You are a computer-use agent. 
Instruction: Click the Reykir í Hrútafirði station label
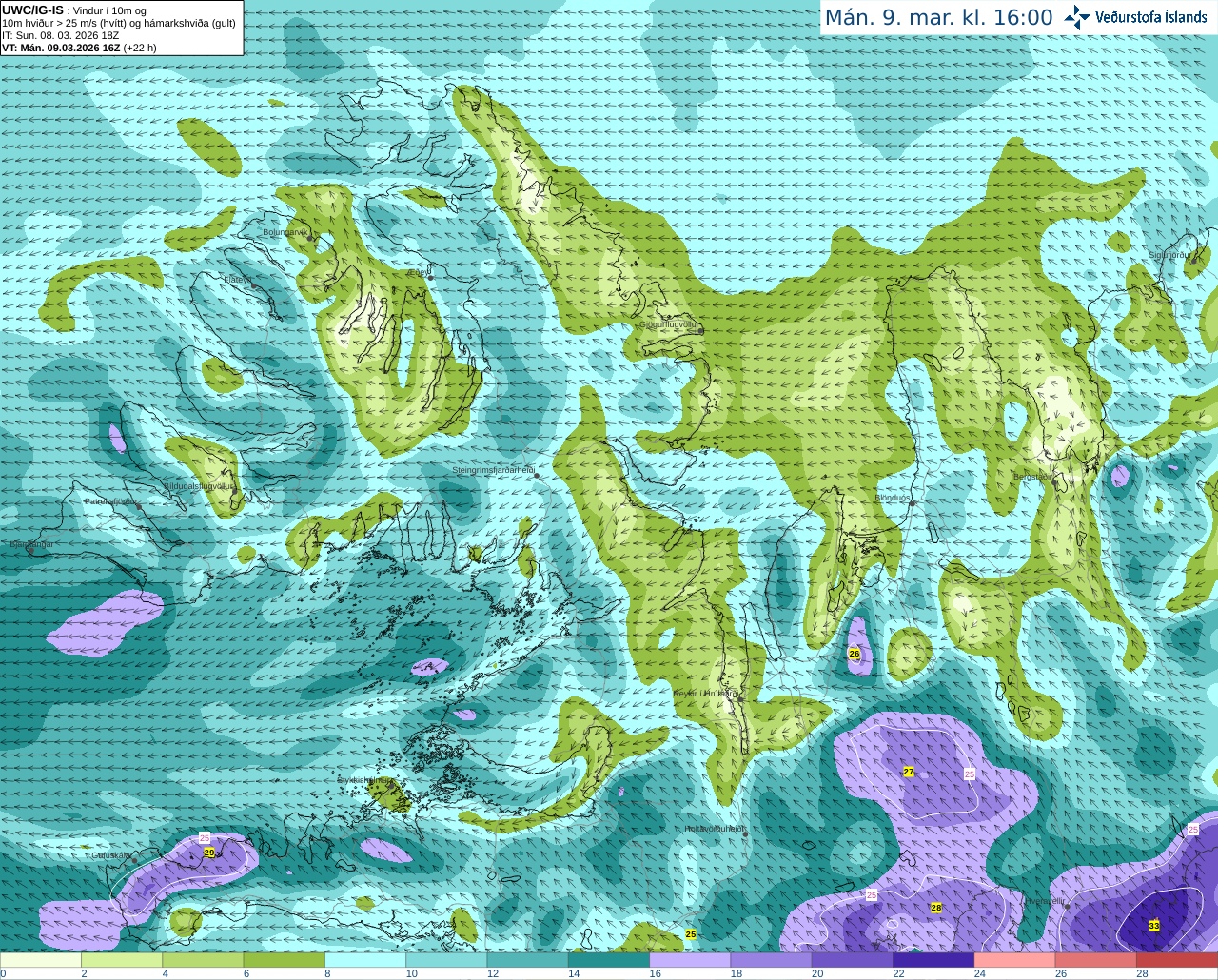pyautogui.click(x=707, y=694)
